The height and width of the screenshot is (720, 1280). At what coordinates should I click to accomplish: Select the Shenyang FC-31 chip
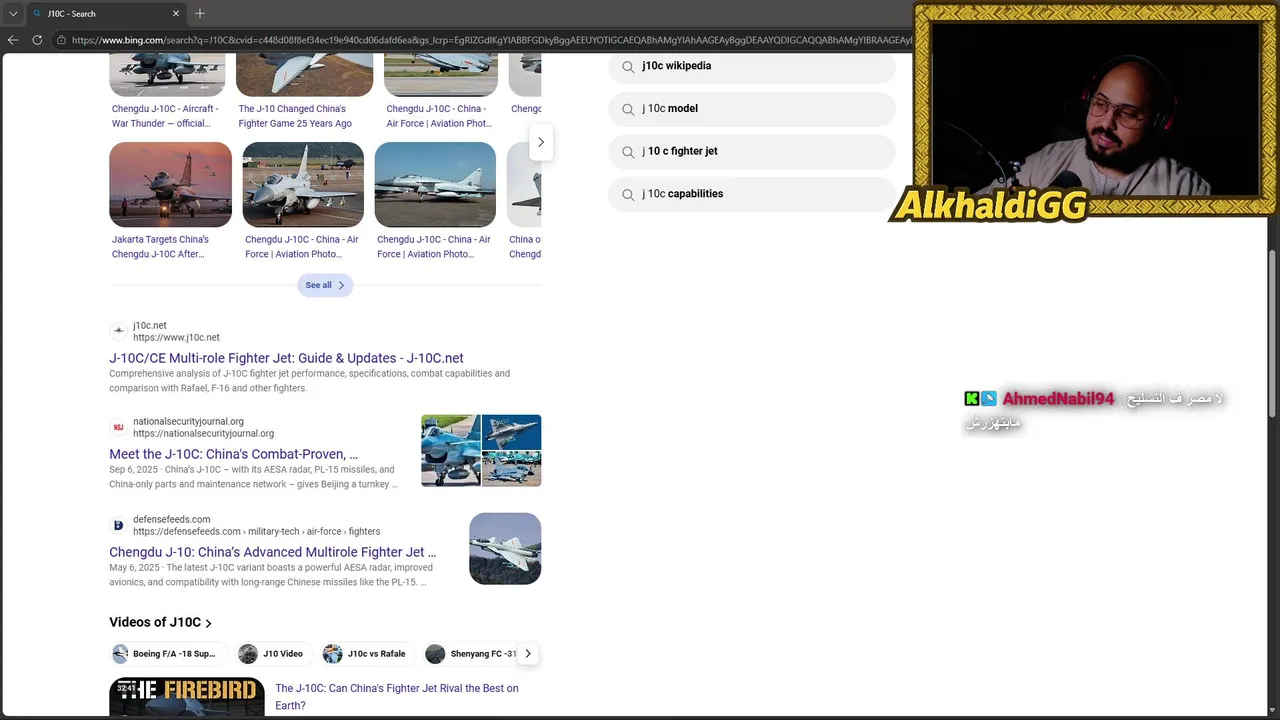472,654
